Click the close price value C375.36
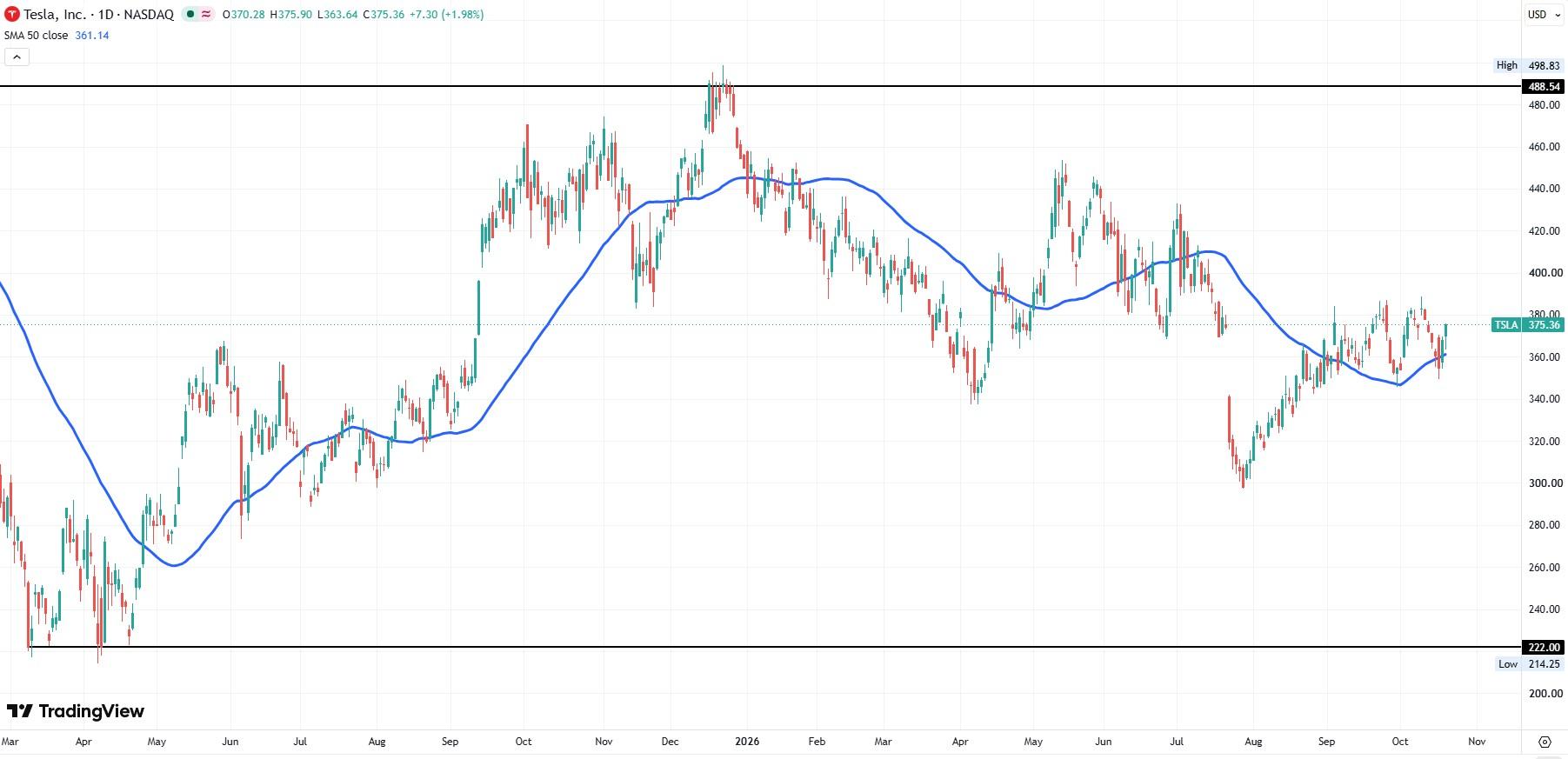 coord(383,15)
